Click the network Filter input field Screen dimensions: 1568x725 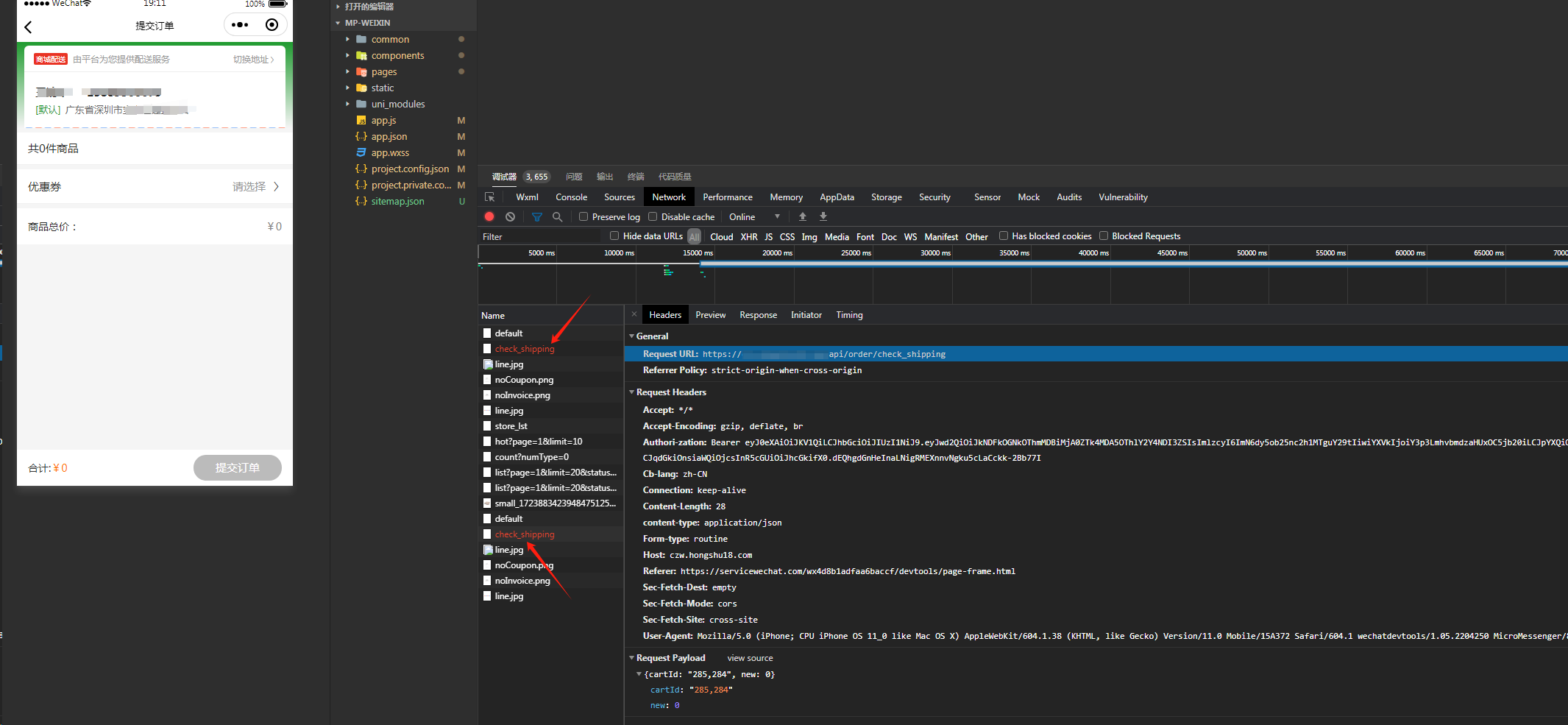click(541, 236)
